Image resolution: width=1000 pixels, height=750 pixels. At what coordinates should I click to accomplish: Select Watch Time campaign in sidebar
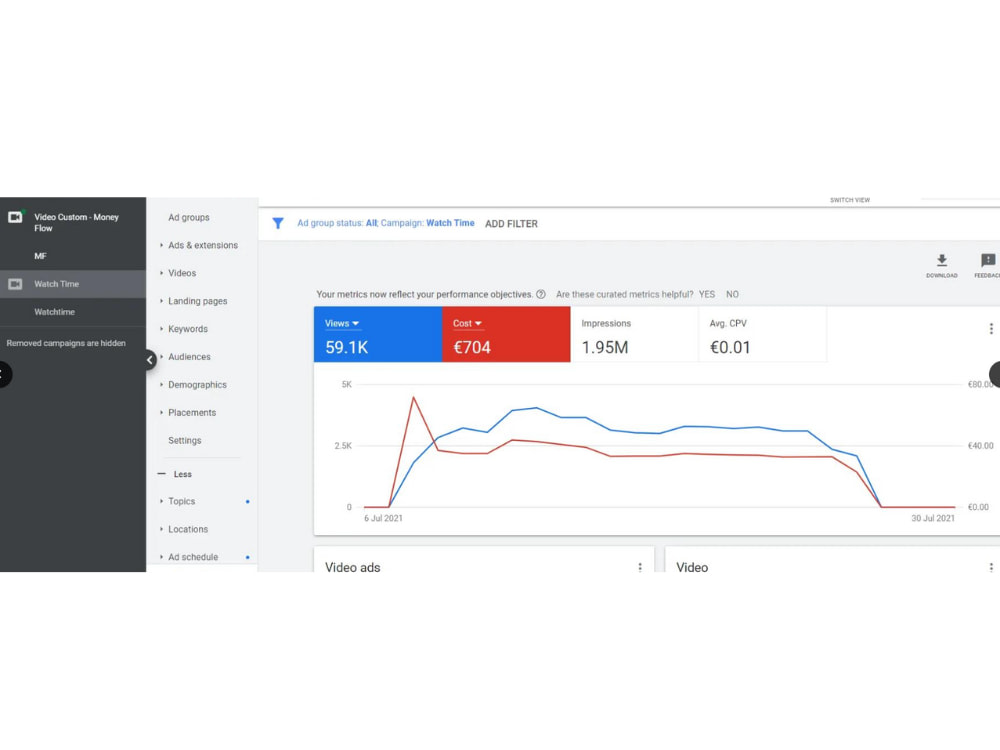click(57, 284)
